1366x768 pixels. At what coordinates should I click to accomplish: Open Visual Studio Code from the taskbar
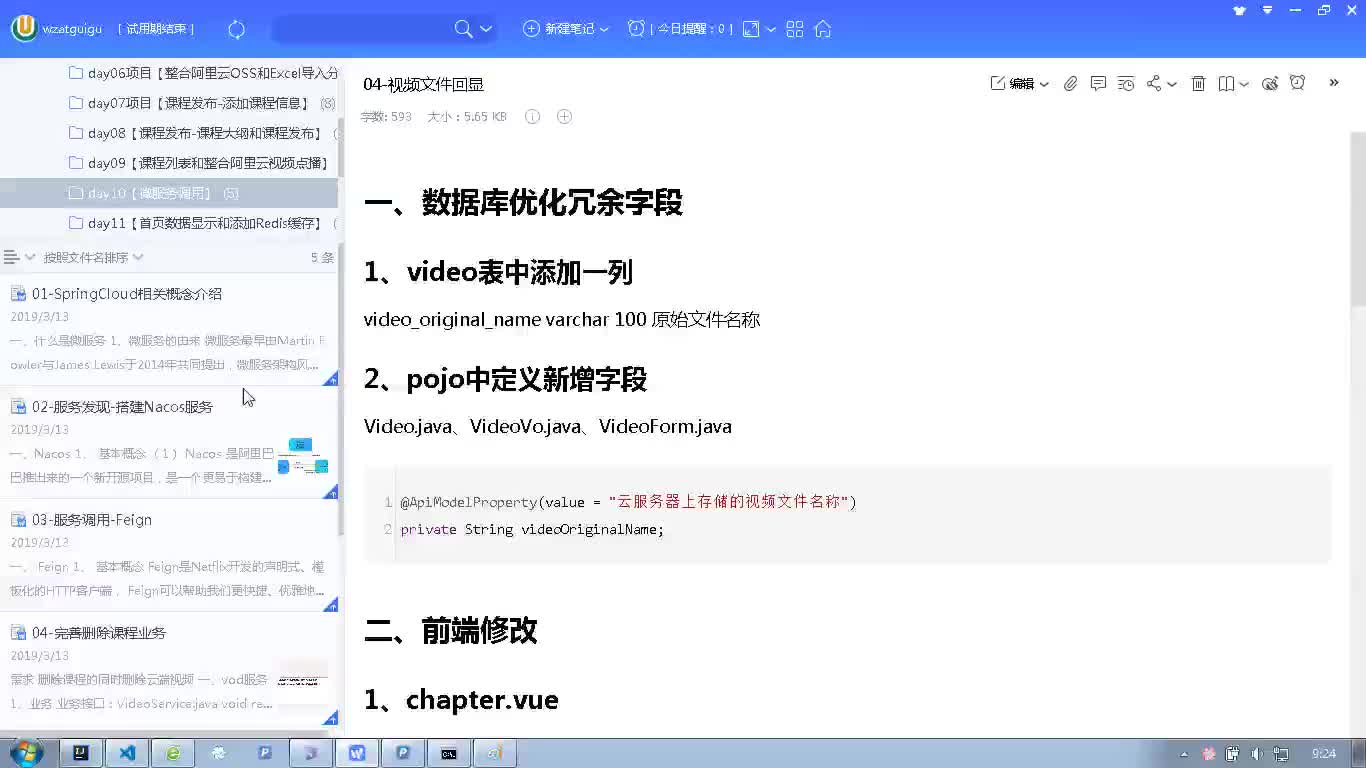click(127, 753)
